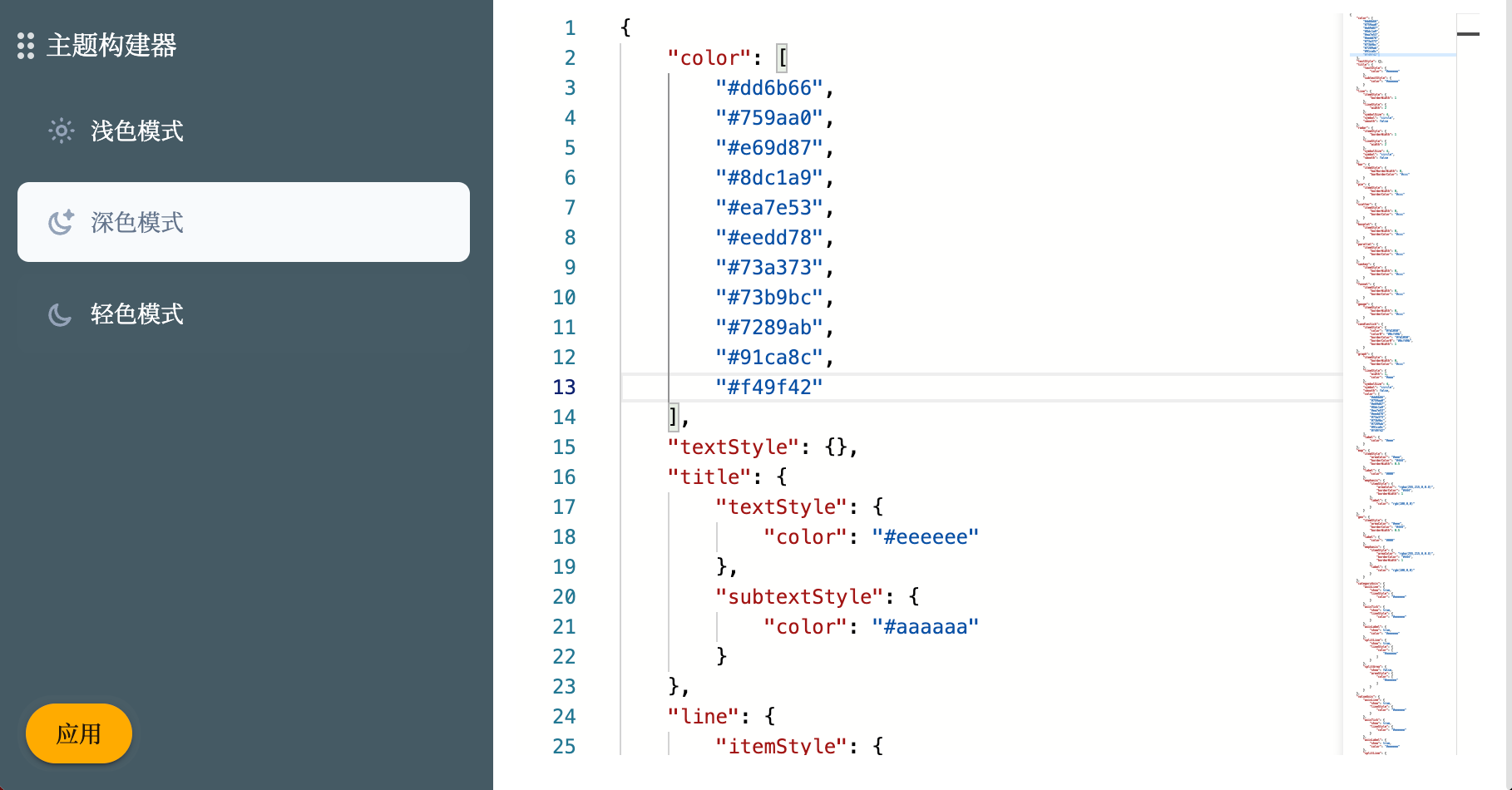Click the moon icon inside 深色模式 entry
Screen dimensions: 1512x790
coord(59,222)
